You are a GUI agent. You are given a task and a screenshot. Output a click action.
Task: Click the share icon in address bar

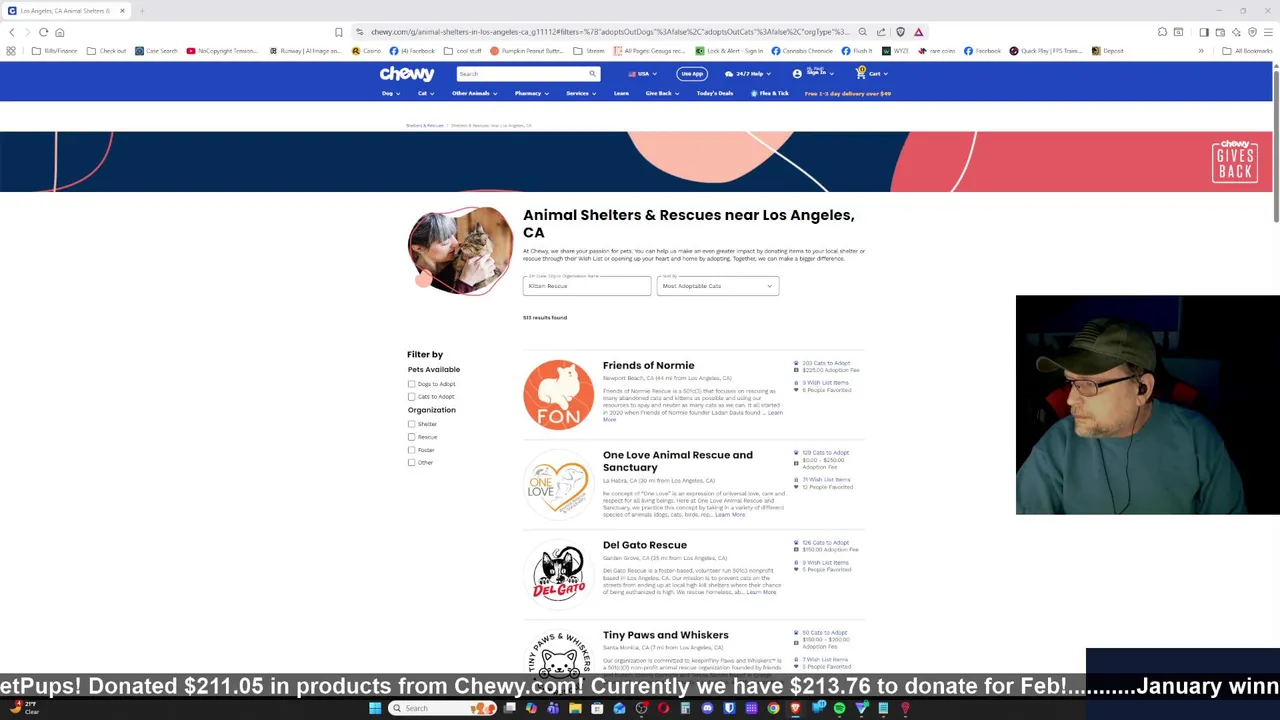pos(881,32)
